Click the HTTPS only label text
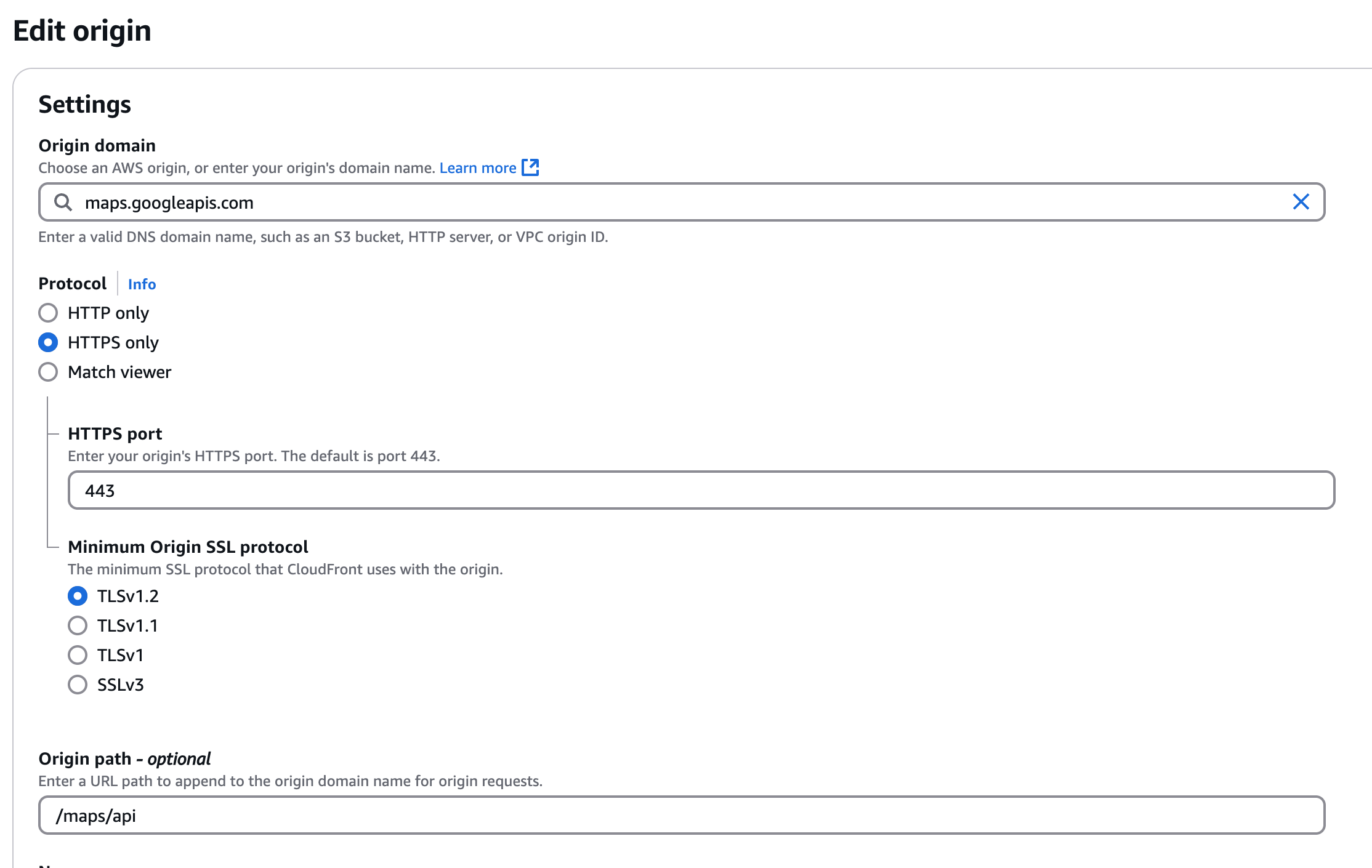Screen dimensions: 1372x868 113,342
